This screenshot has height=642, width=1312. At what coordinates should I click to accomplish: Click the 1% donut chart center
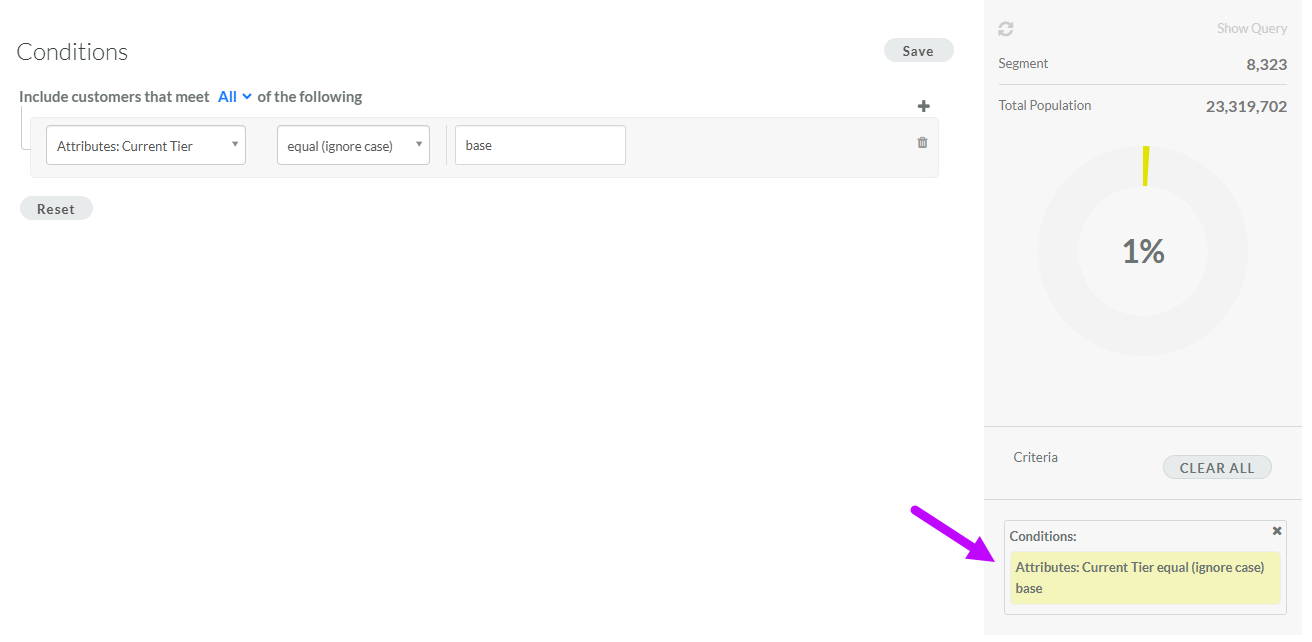[x=1143, y=251]
